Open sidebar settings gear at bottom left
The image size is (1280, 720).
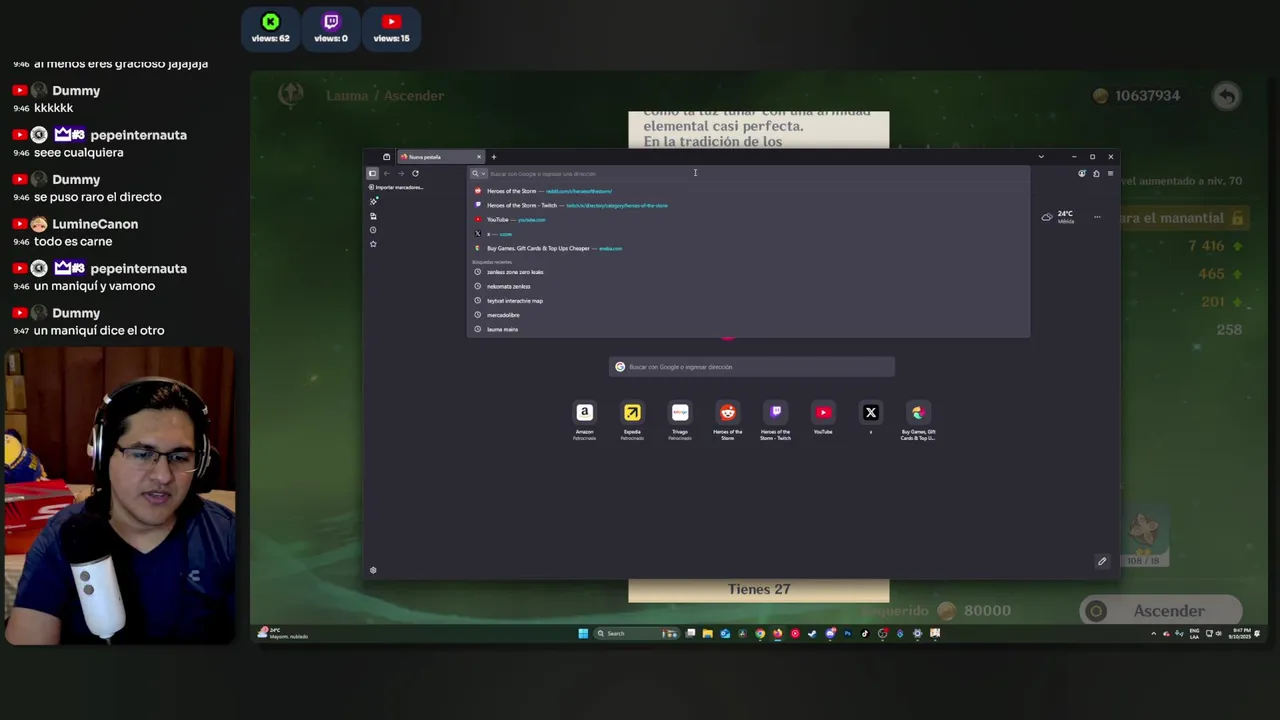coord(373,570)
